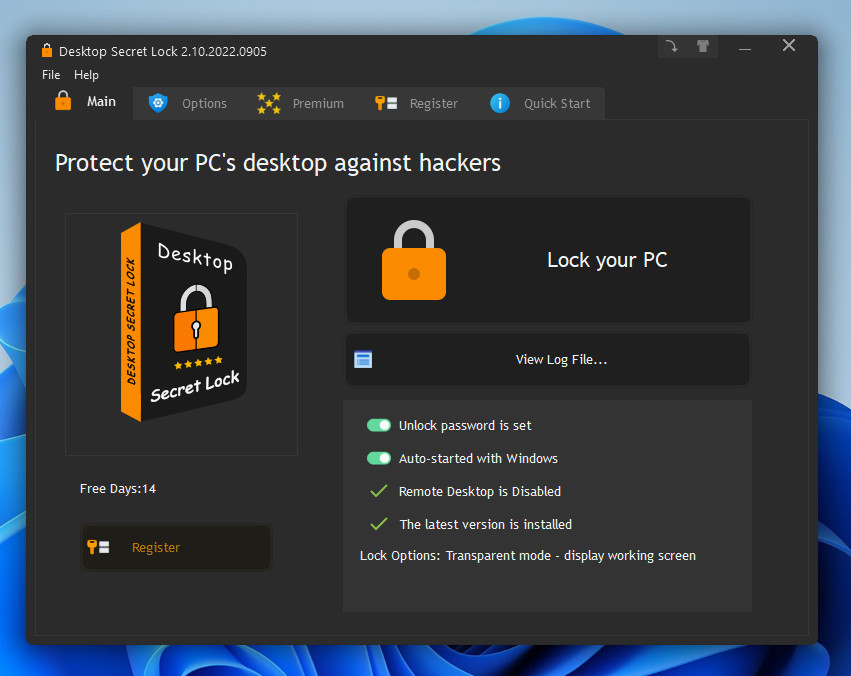Click the window title Desktop Secret Lock 2.10.2022.0905
Image resolution: width=851 pixels, height=676 pixels.
pos(163,52)
